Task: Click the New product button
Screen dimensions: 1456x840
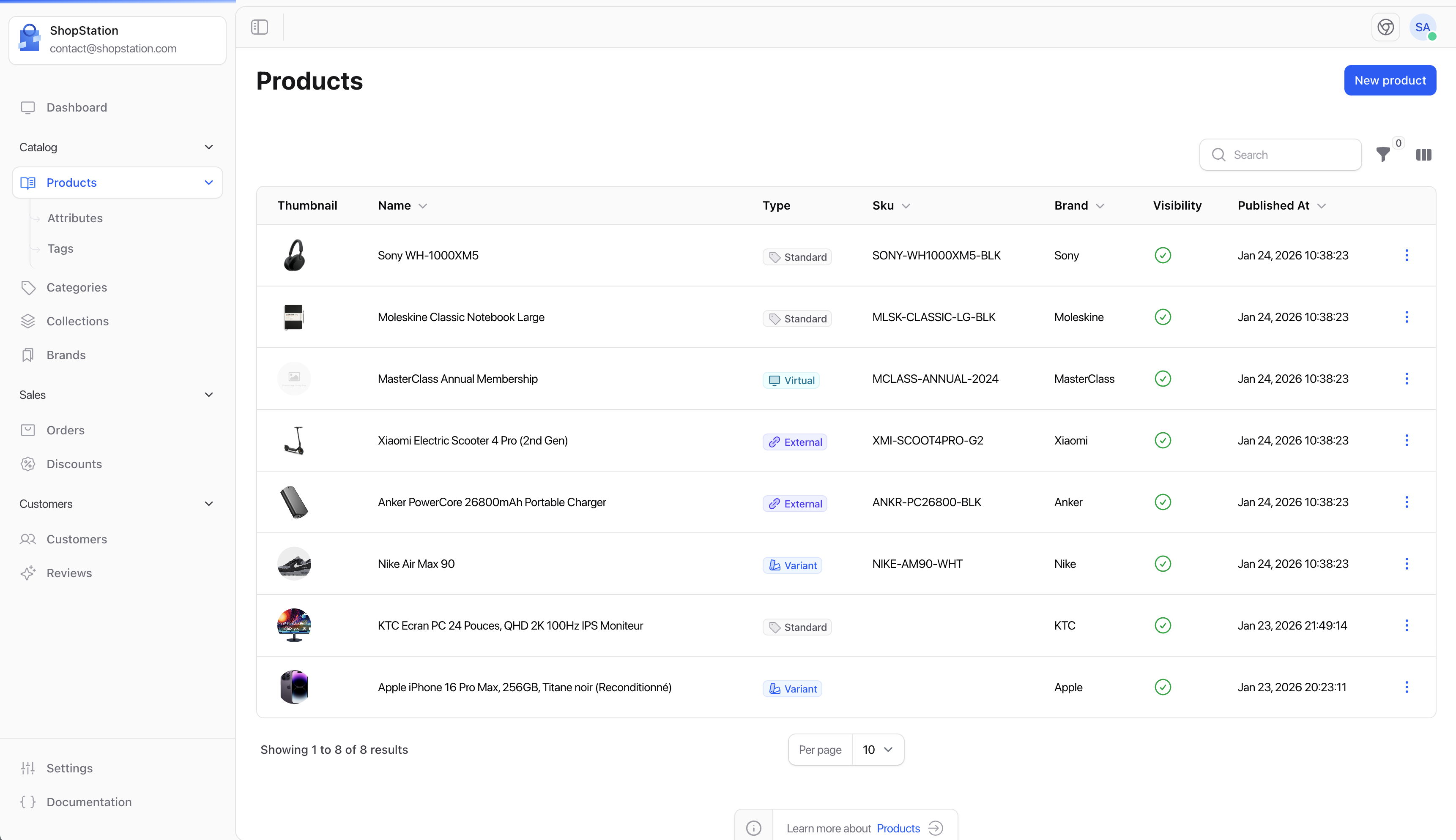Action: pyautogui.click(x=1389, y=80)
